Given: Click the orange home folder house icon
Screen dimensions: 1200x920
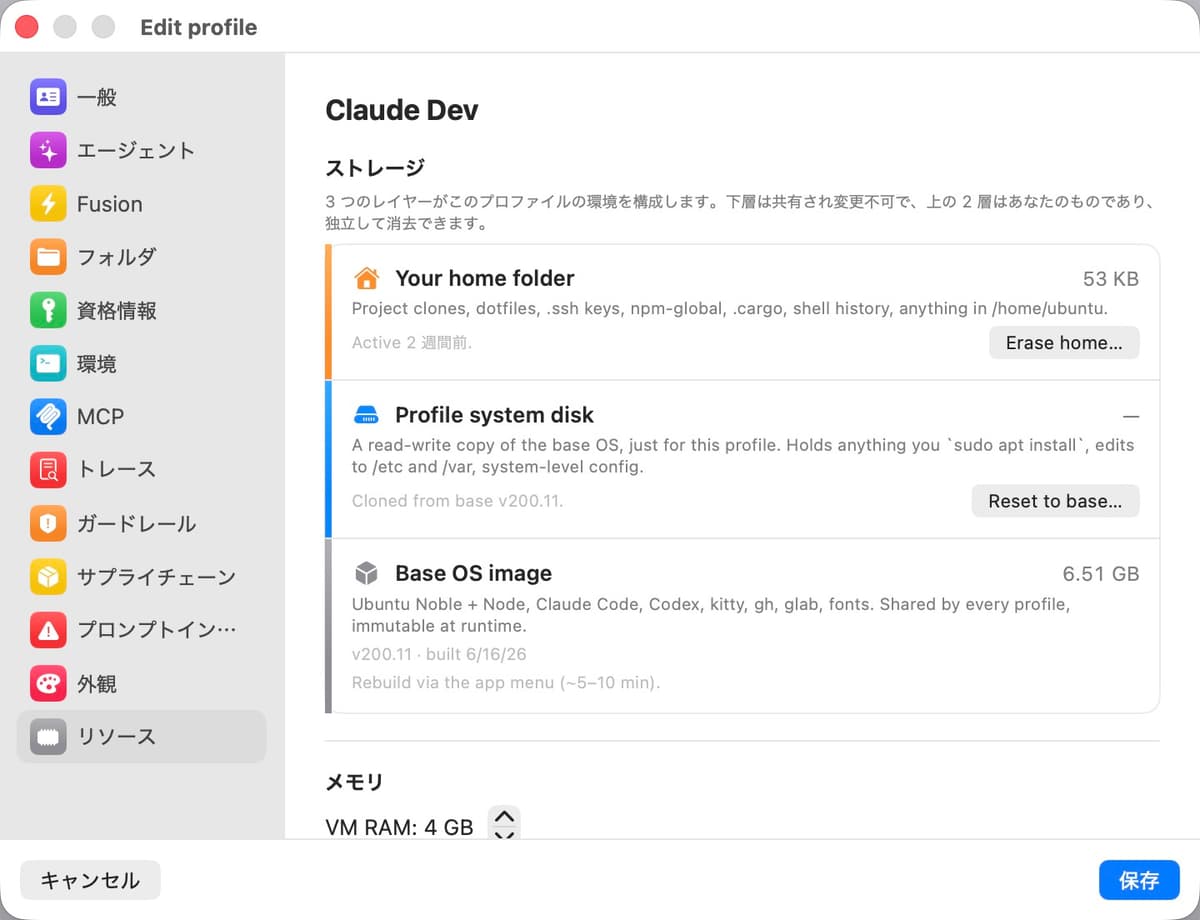Looking at the screenshot, I should pos(367,278).
